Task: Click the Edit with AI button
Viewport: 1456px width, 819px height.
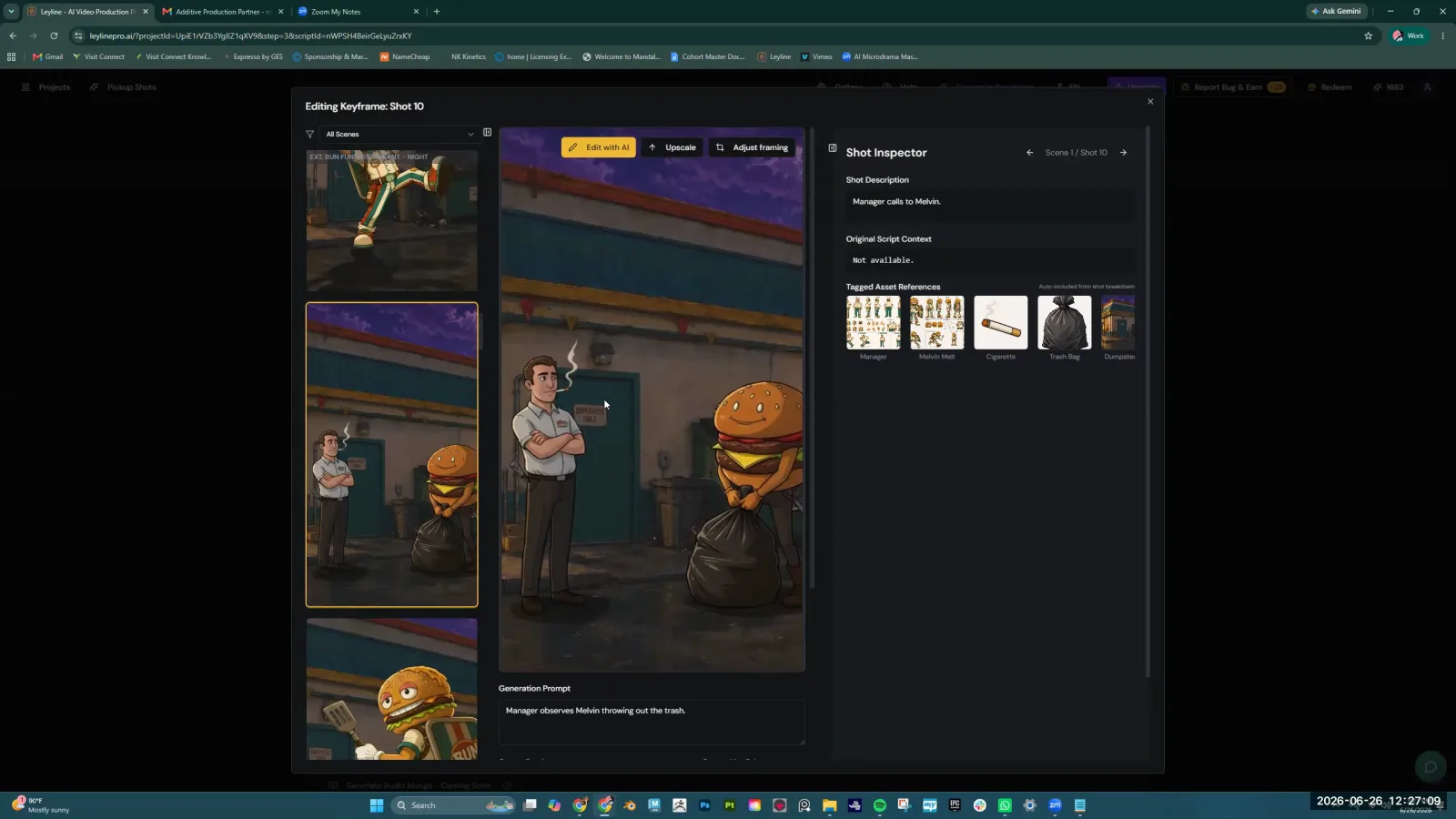Action: (x=598, y=147)
